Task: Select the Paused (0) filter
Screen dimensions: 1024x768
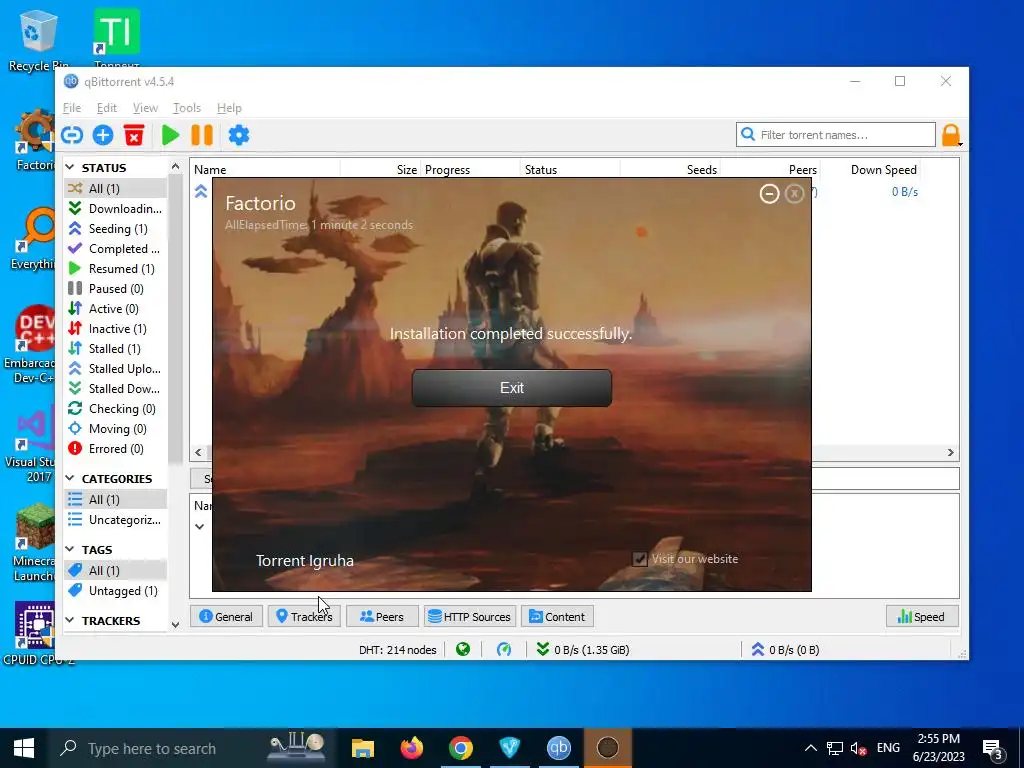Action: (116, 289)
